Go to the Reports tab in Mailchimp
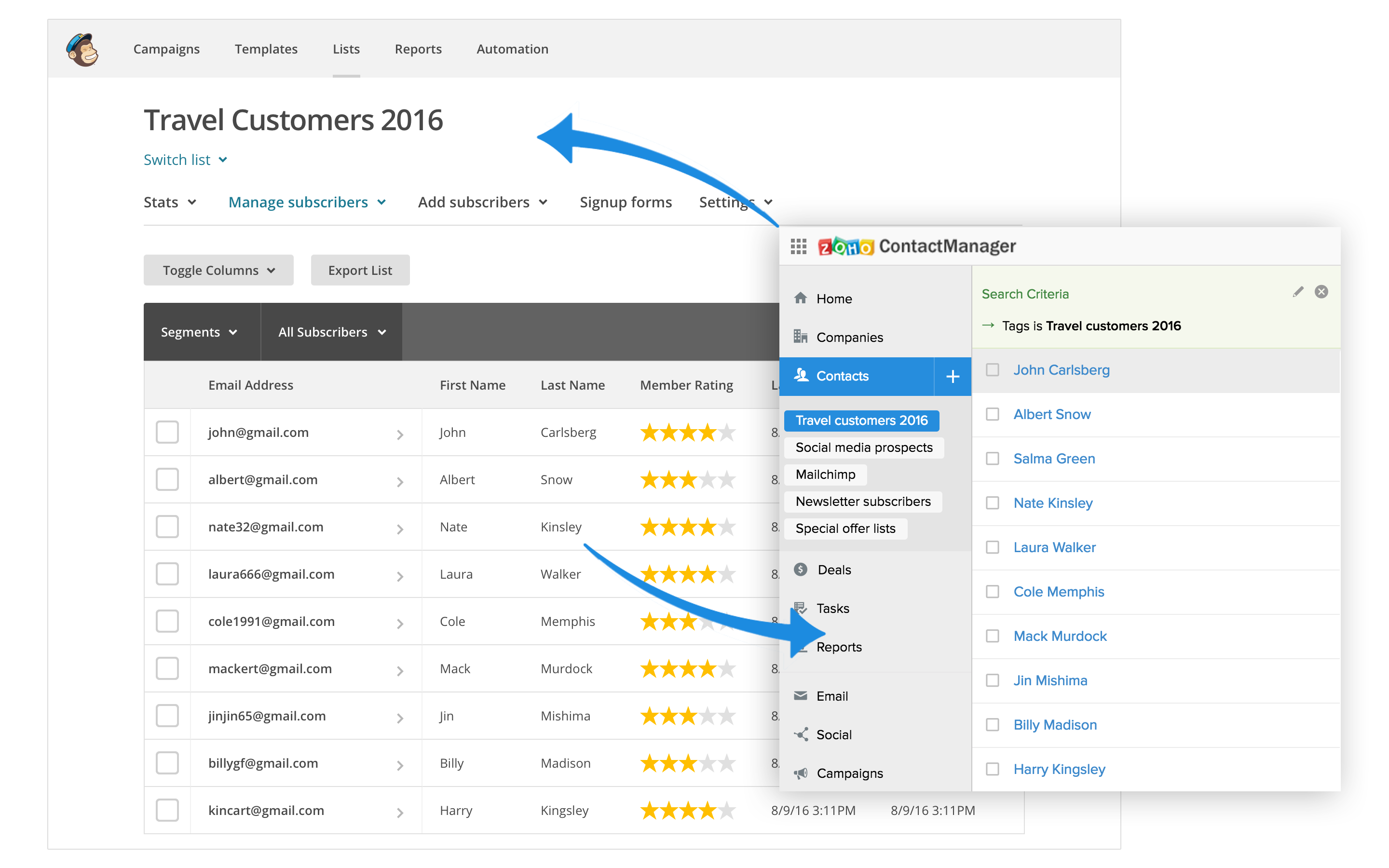 tap(418, 49)
